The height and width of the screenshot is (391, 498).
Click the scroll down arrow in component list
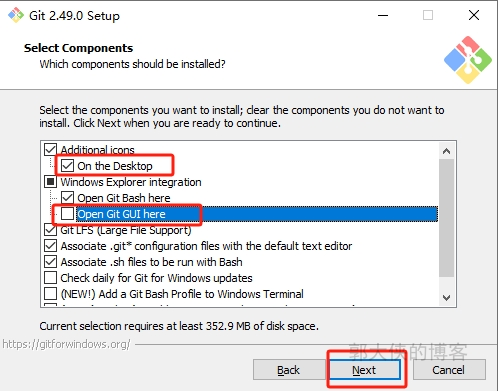(x=447, y=297)
